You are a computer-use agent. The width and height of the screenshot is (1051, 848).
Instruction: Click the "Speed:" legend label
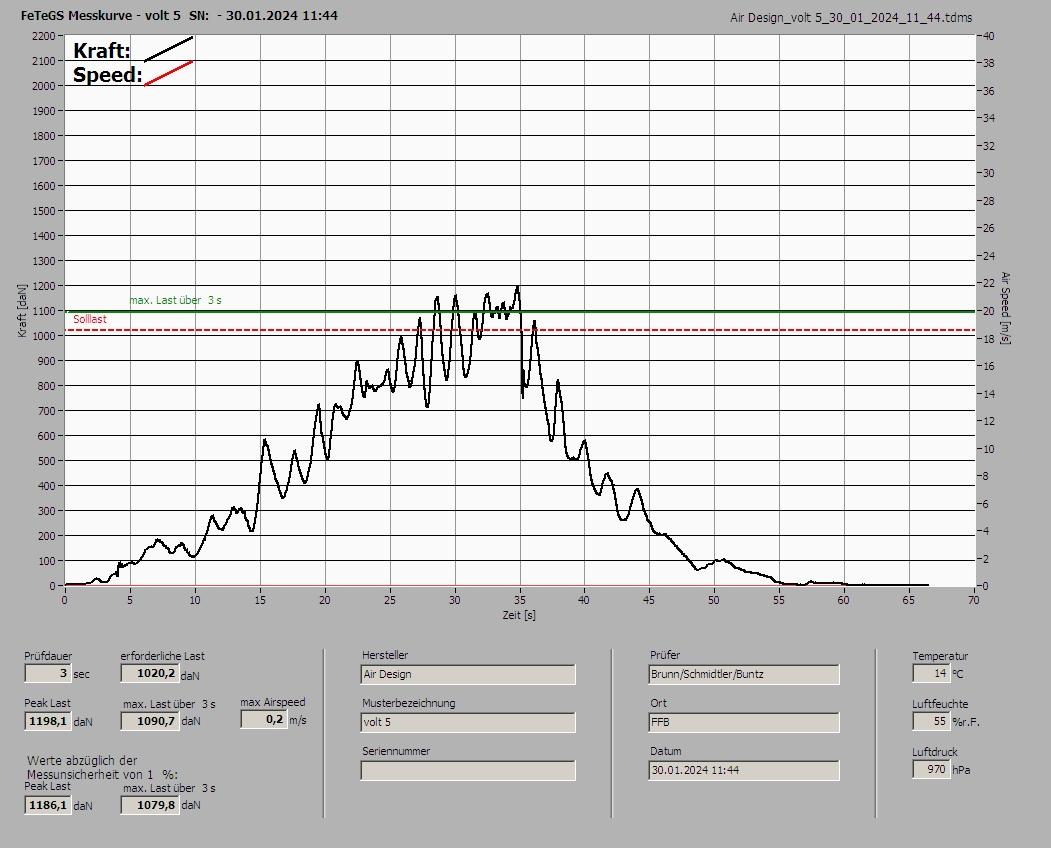[107, 74]
